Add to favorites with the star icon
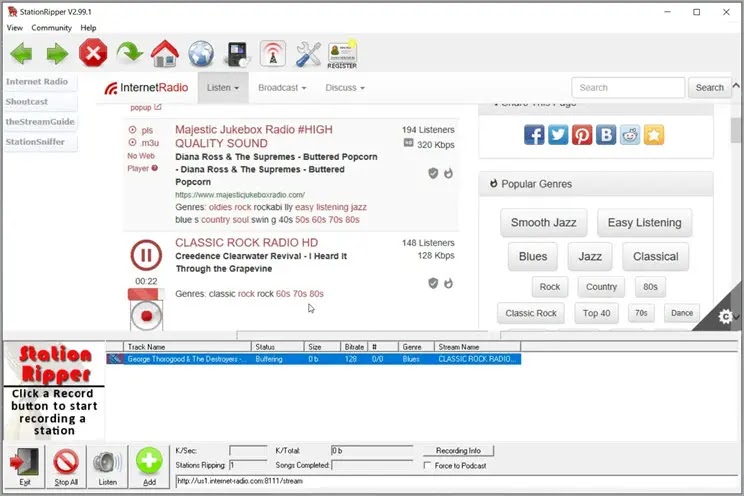This screenshot has height=497, width=744. [654, 135]
